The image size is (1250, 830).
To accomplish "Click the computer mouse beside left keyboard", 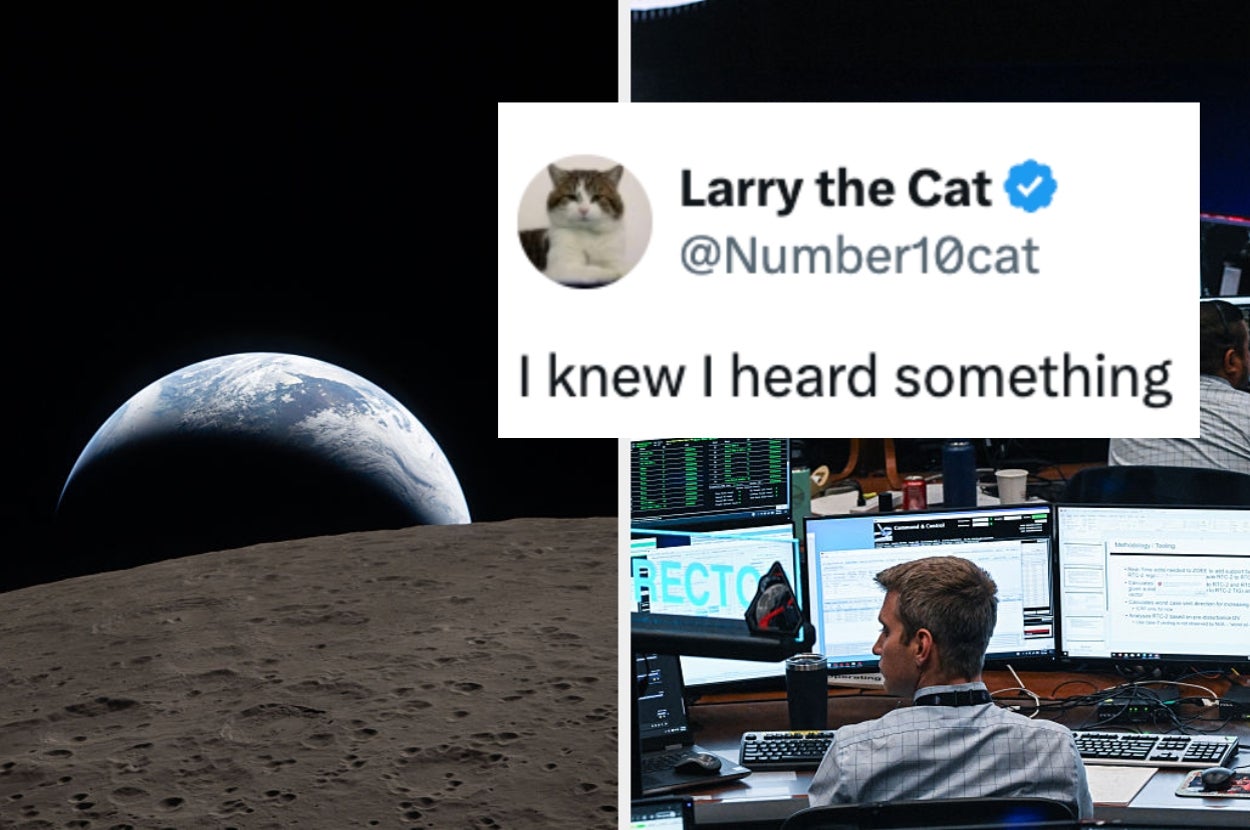I will click(x=699, y=763).
